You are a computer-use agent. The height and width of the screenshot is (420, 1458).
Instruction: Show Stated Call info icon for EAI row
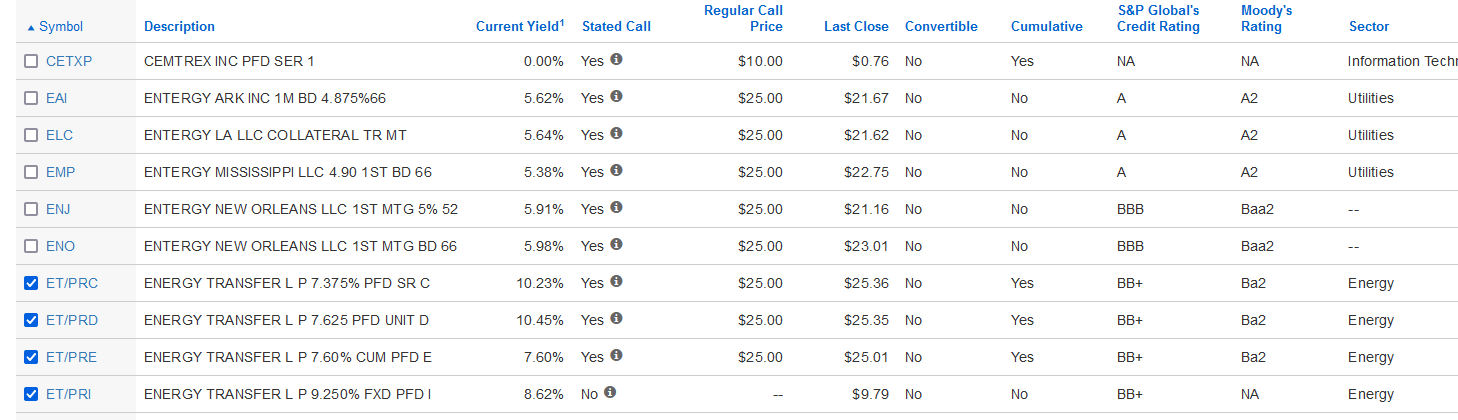click(x=616, y=97)
